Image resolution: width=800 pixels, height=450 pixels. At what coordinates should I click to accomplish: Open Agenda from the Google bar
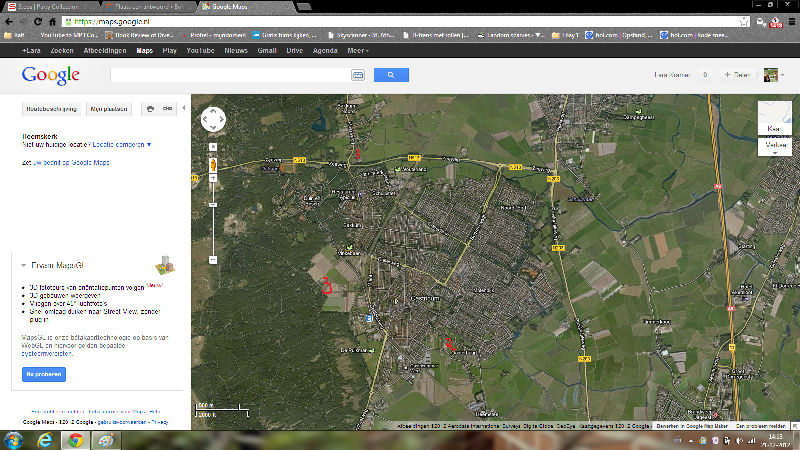click(x=325, y=51)
